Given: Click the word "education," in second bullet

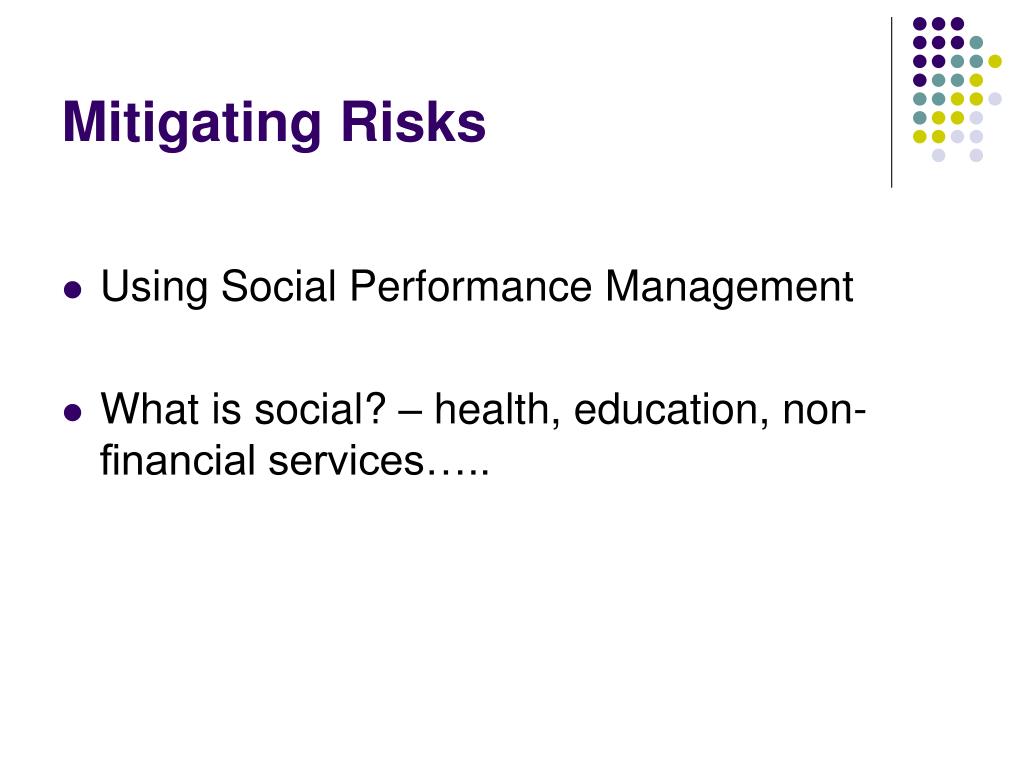Looking at the screenshot, I should coord(671,411).
